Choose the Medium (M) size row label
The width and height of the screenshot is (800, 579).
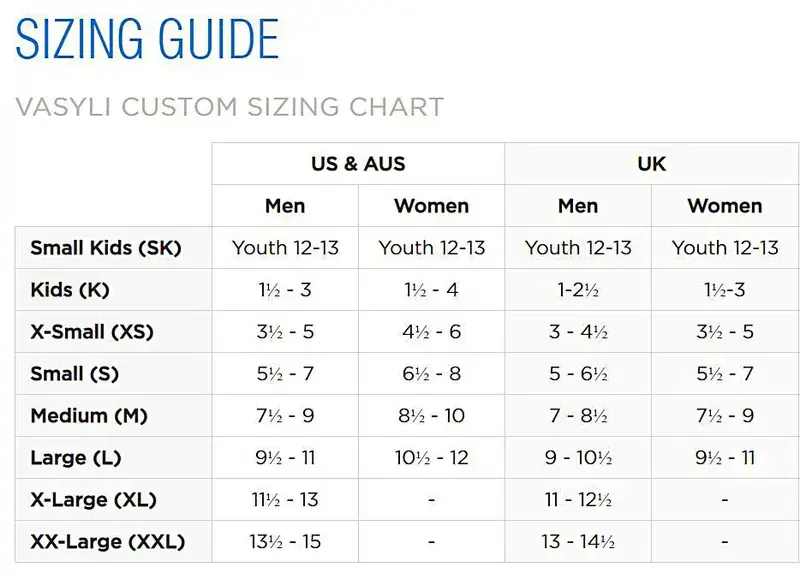pos(89,416)
